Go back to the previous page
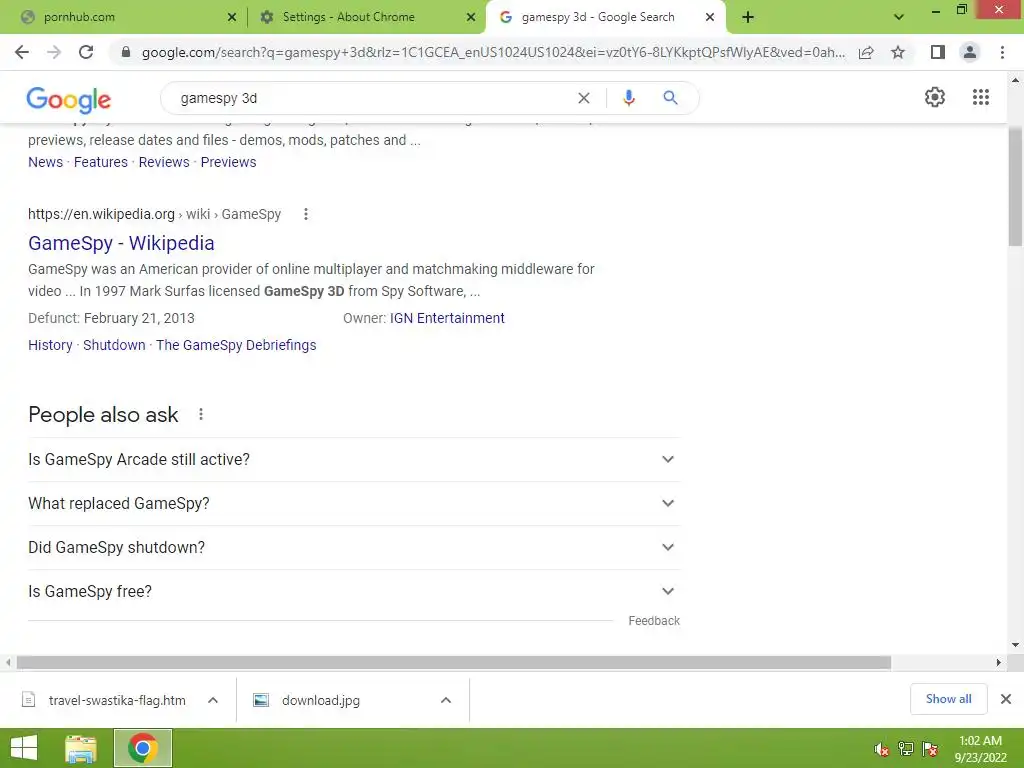The height and width of the screenshot is (768, 1024). click(x=22, y=52)
